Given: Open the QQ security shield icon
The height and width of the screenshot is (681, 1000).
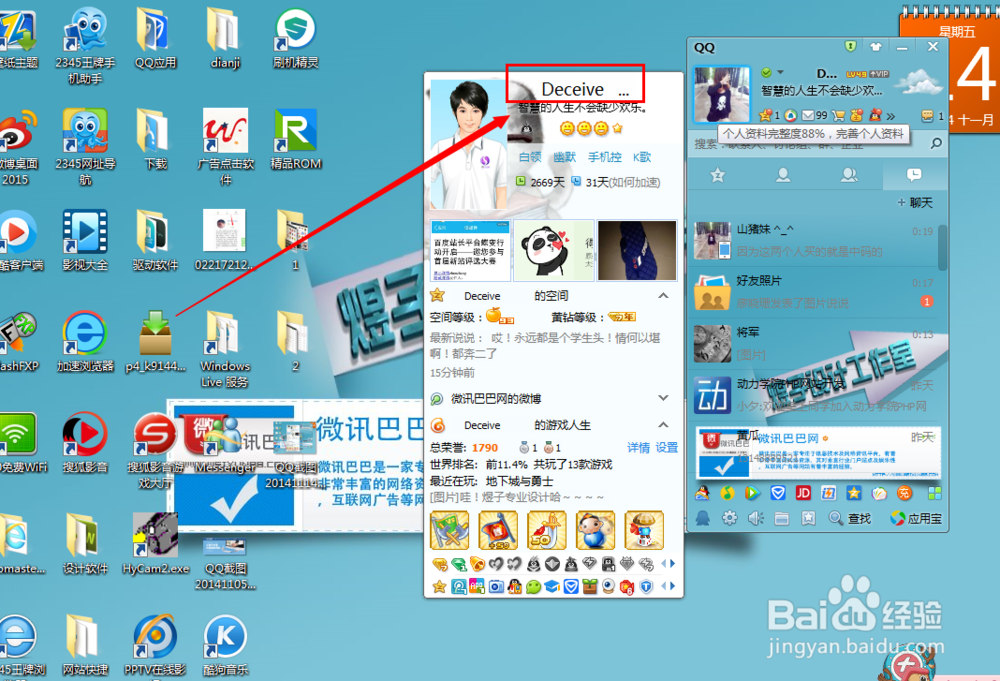Looking at the screenshot, I should (x=849, y=46).
